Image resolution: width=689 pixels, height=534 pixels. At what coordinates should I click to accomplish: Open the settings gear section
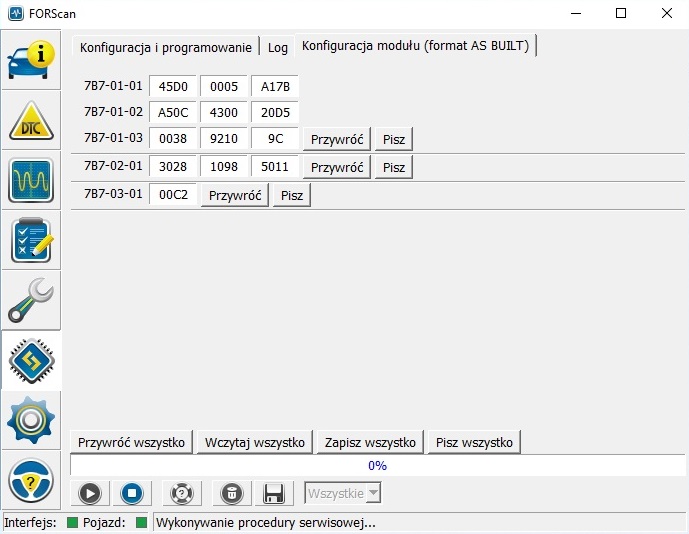31,421
